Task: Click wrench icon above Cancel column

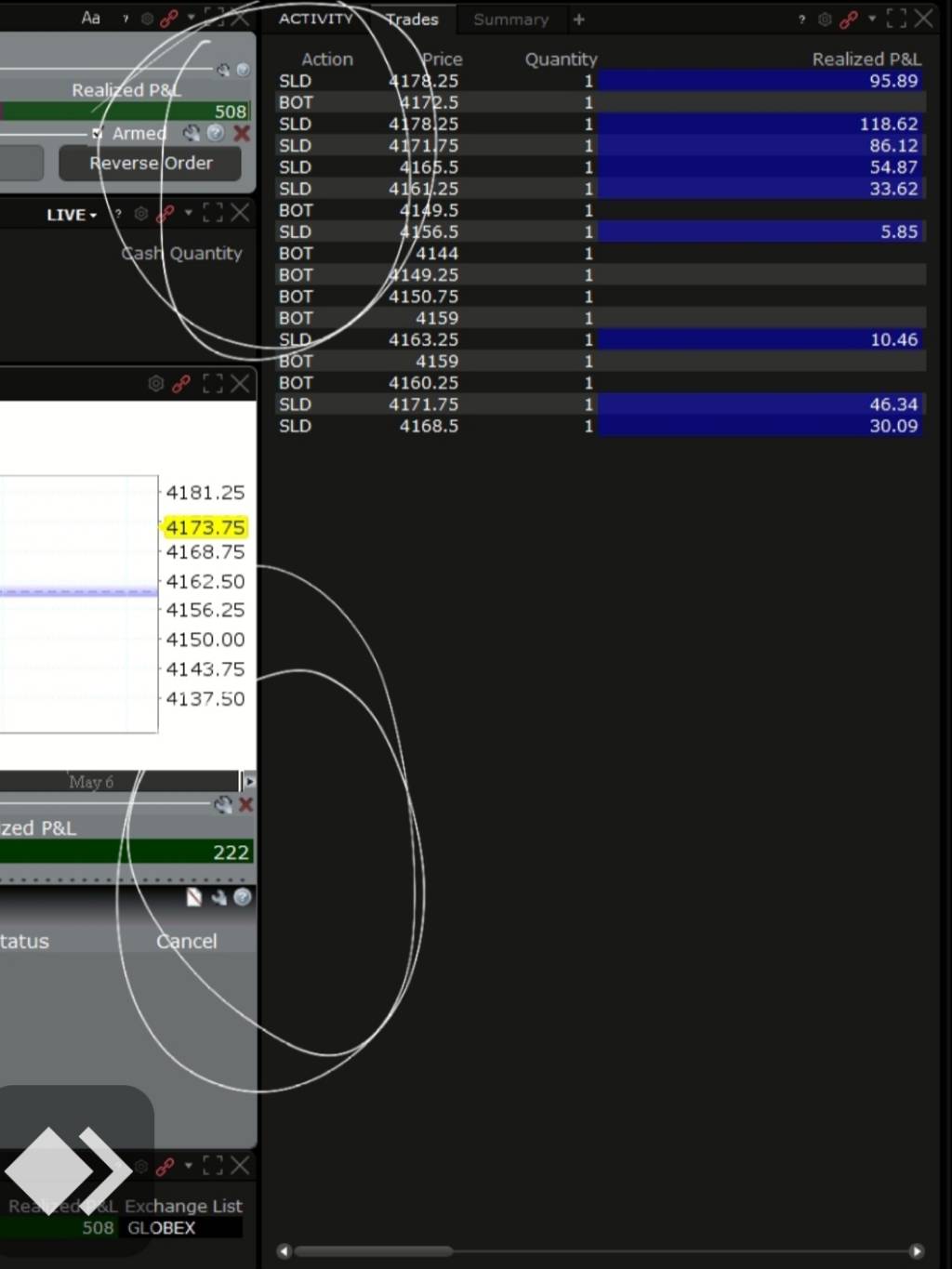Action: (218, 897)
